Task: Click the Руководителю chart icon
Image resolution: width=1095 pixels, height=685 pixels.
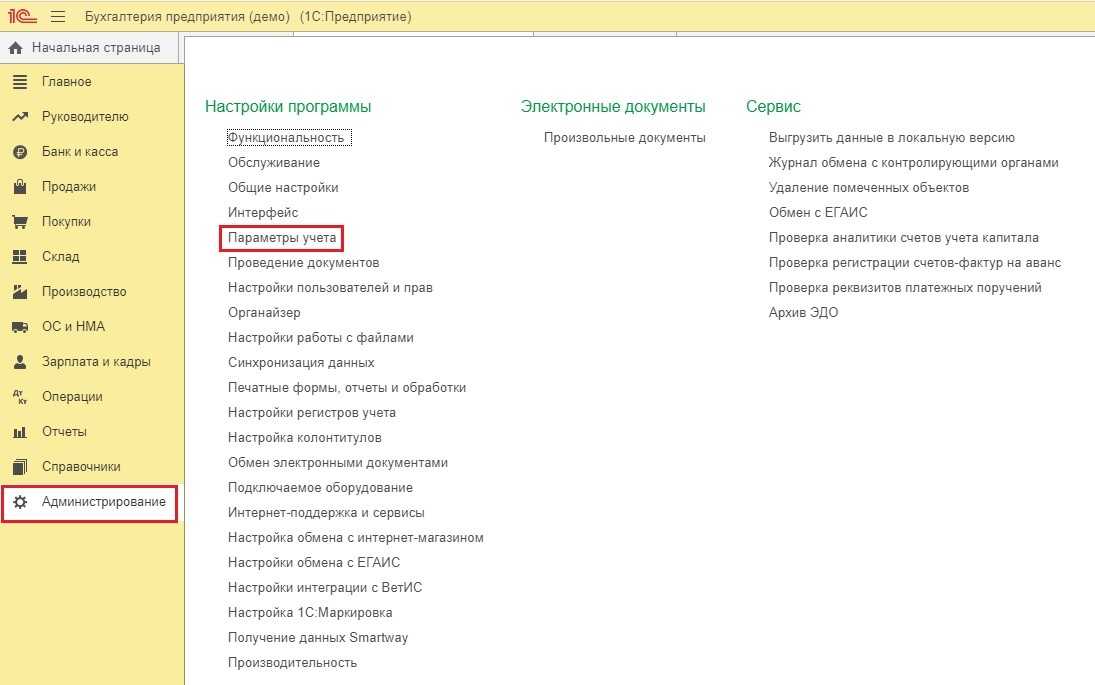Action: tap(20, 117)
